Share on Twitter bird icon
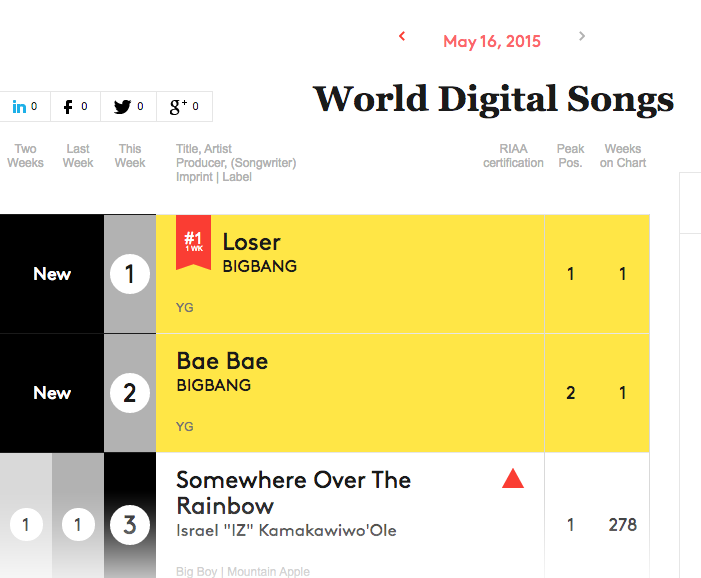The height and width of the screenshot is (578, 701). pyautogui.click(x=122, y=107)
